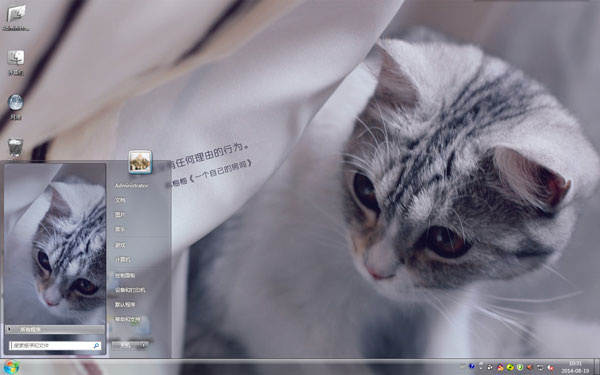This screenshot has height=375, width=600.
Task: Click the Shut down (关机) button
Action: tap(125, 346)
